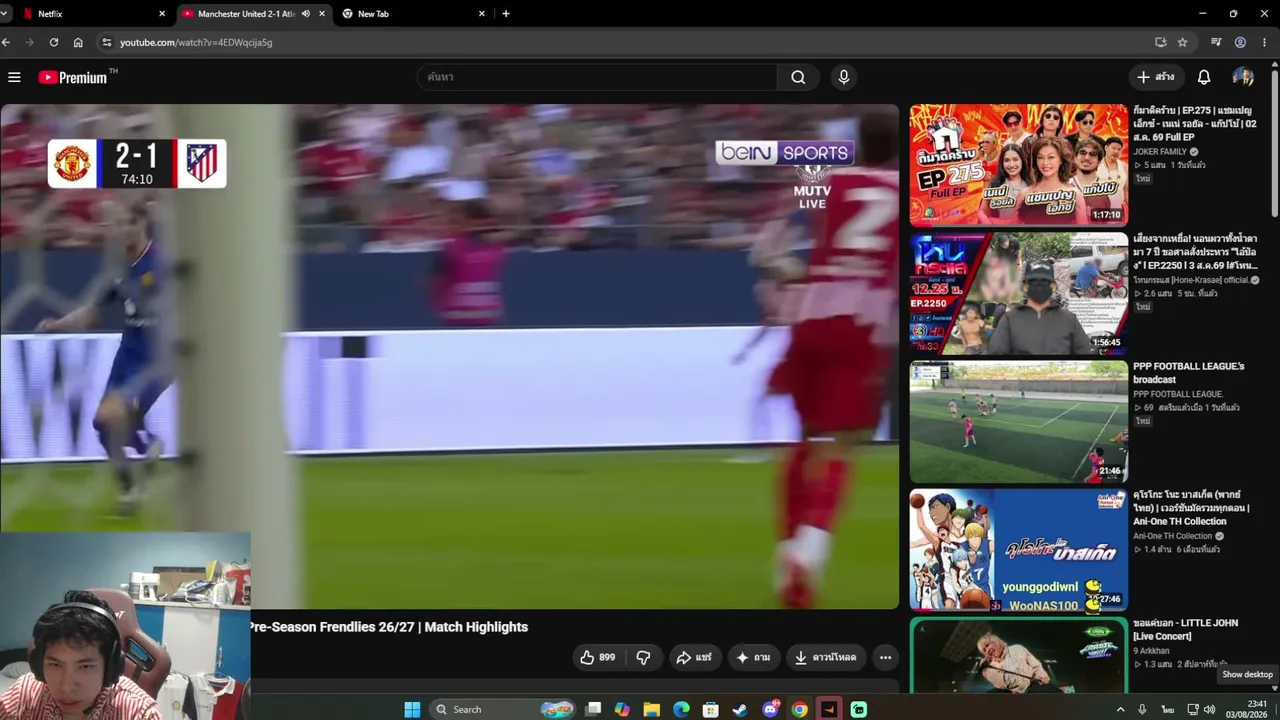
Task: Open the EP.2250 Hone-Krasae video thumbnail
Action: click(x=1019, y=293)
